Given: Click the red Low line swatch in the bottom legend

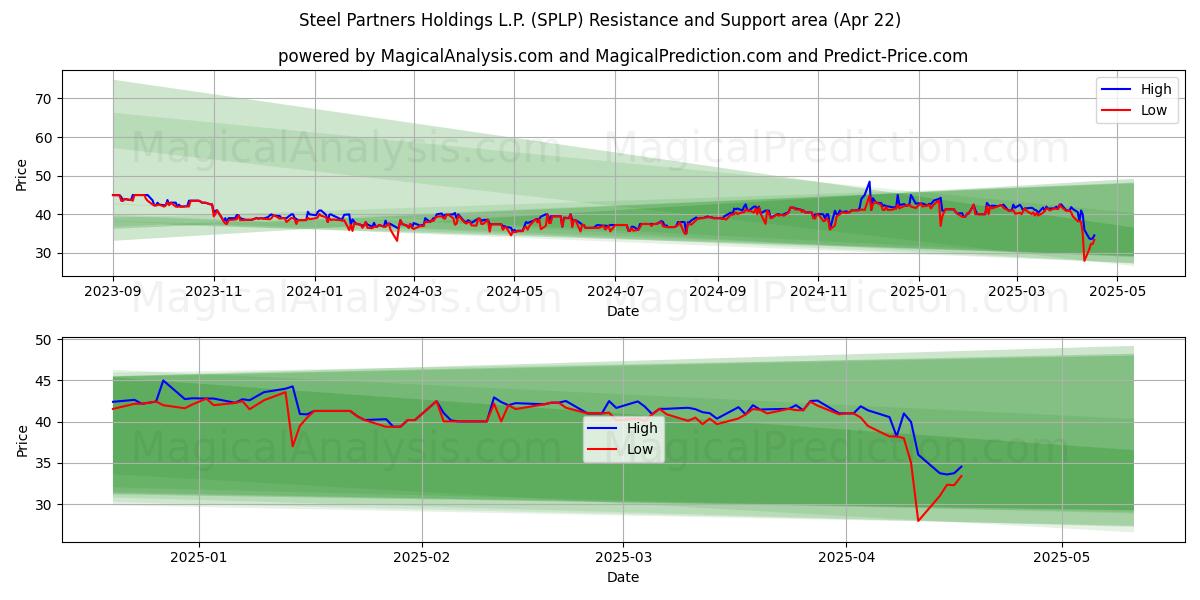Looking at the screenshot, I should [603, 449].
